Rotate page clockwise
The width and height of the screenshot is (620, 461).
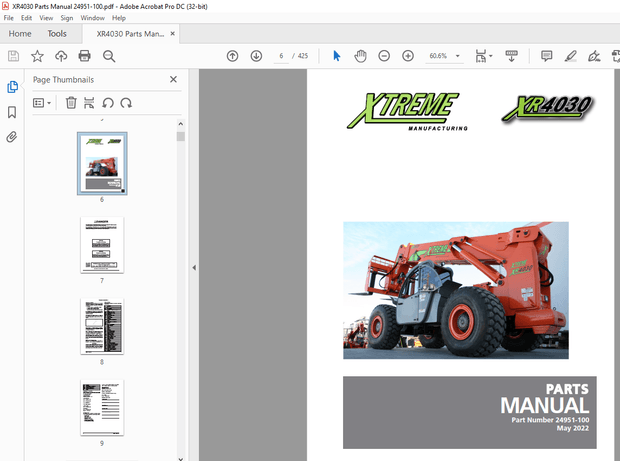(126, 103)
